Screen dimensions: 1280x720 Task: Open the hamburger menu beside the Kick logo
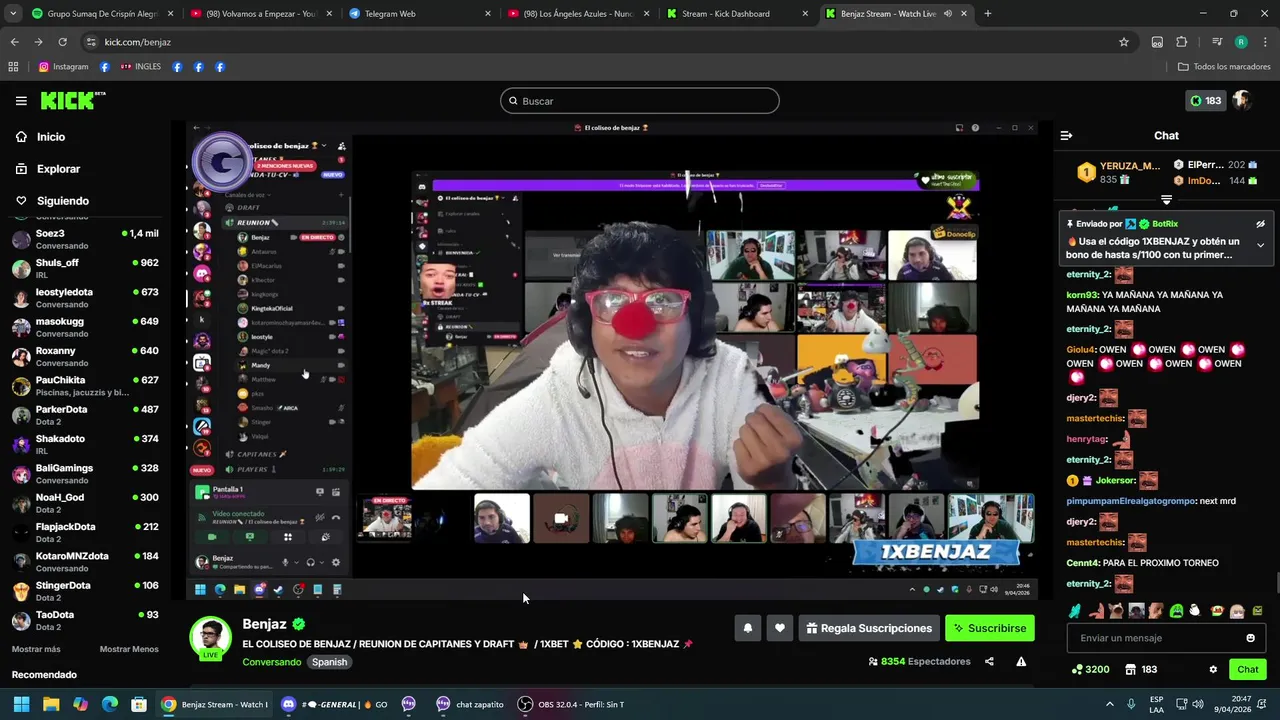[21, 101]
